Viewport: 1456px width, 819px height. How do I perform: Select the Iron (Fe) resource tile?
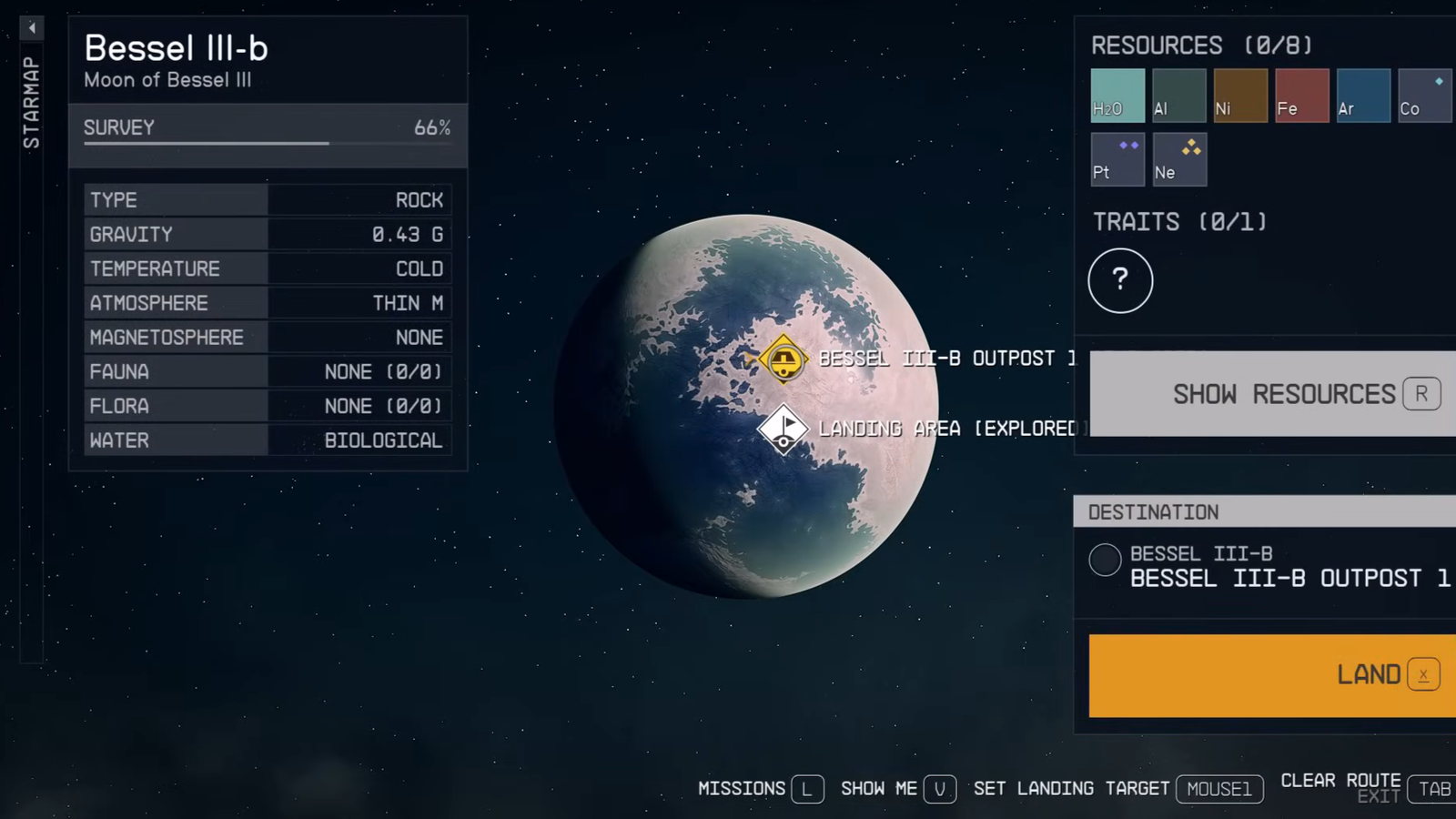coord(1301,96)
